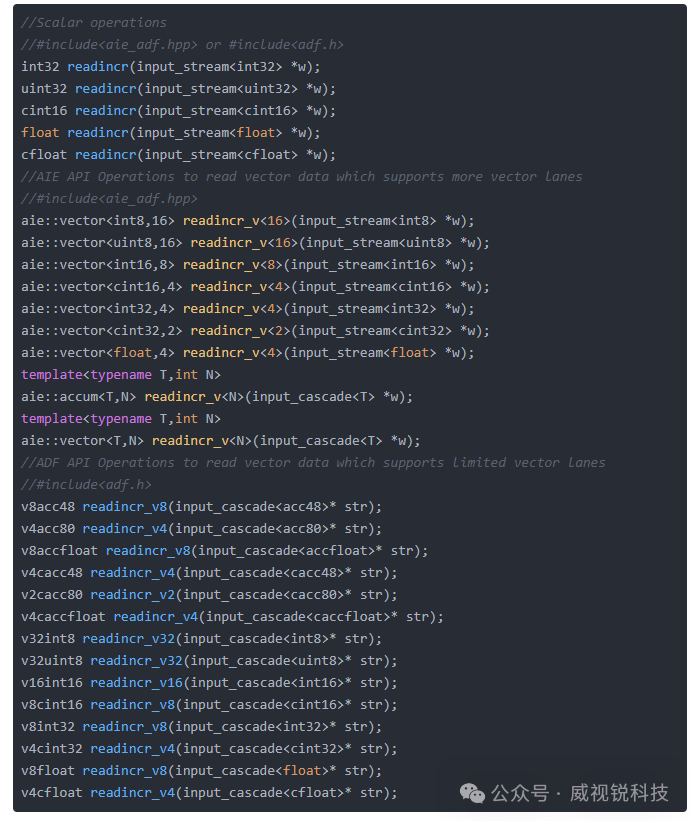The width and height of the screenshot is (691, 821).
Task: Click readincr_v32 in the v32int8 line
Action: pos(129,638)
